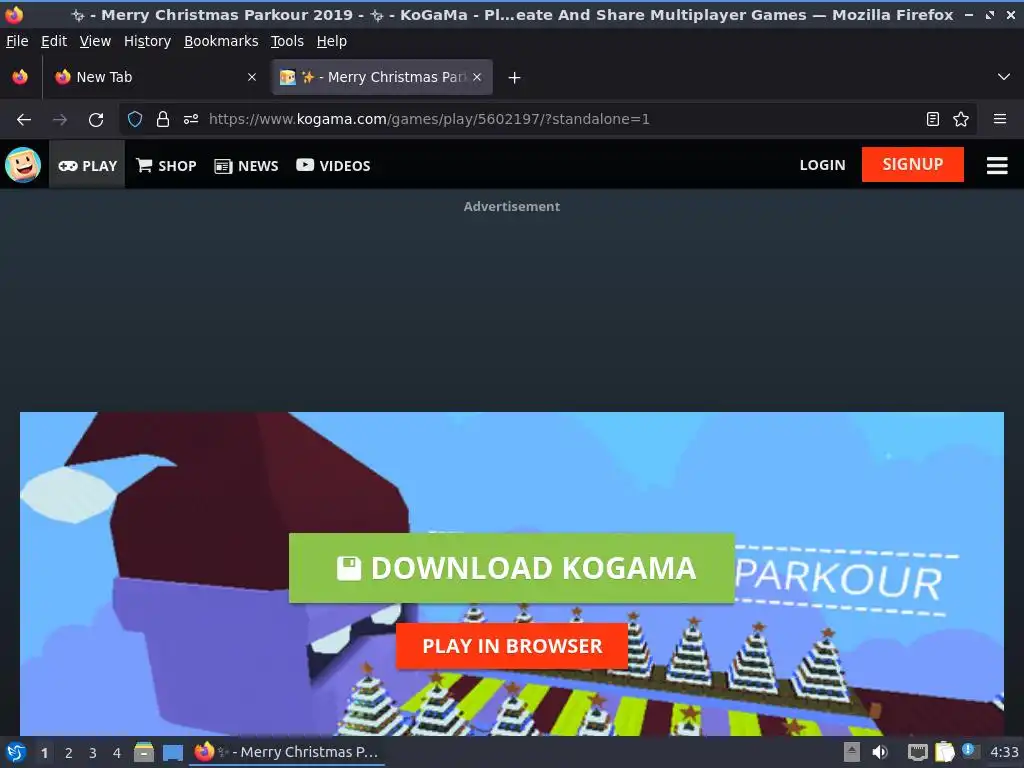Switch to workspace 3
1024x768 pixels.
coord(93,753)
